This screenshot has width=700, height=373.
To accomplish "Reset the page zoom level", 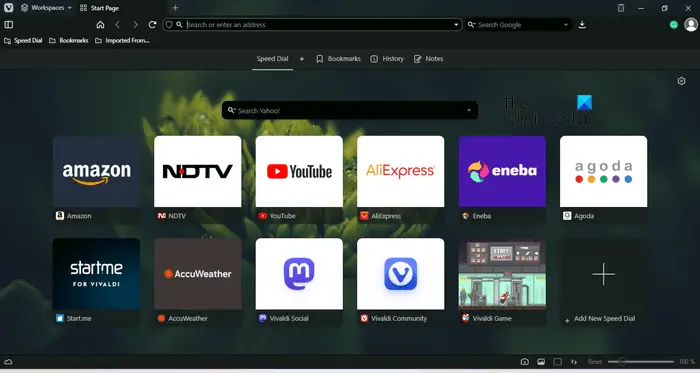I will tap(595, 362).
